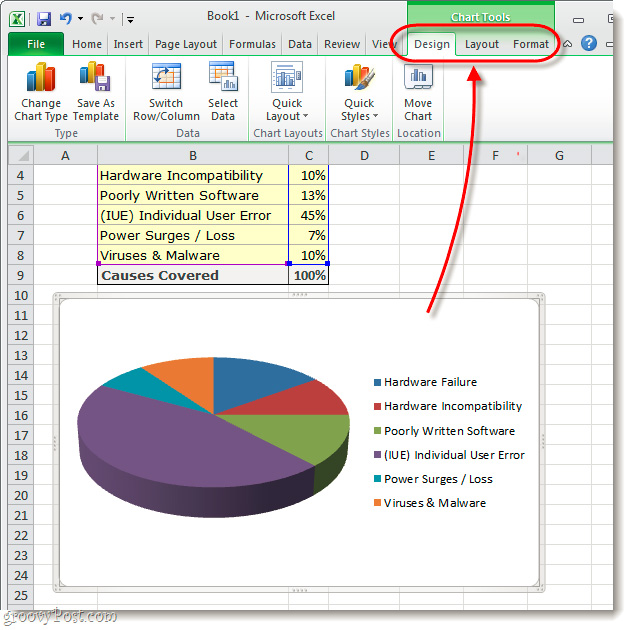
Task: Click the Poorly Written Software legend swatch
Action: point(377,431)
